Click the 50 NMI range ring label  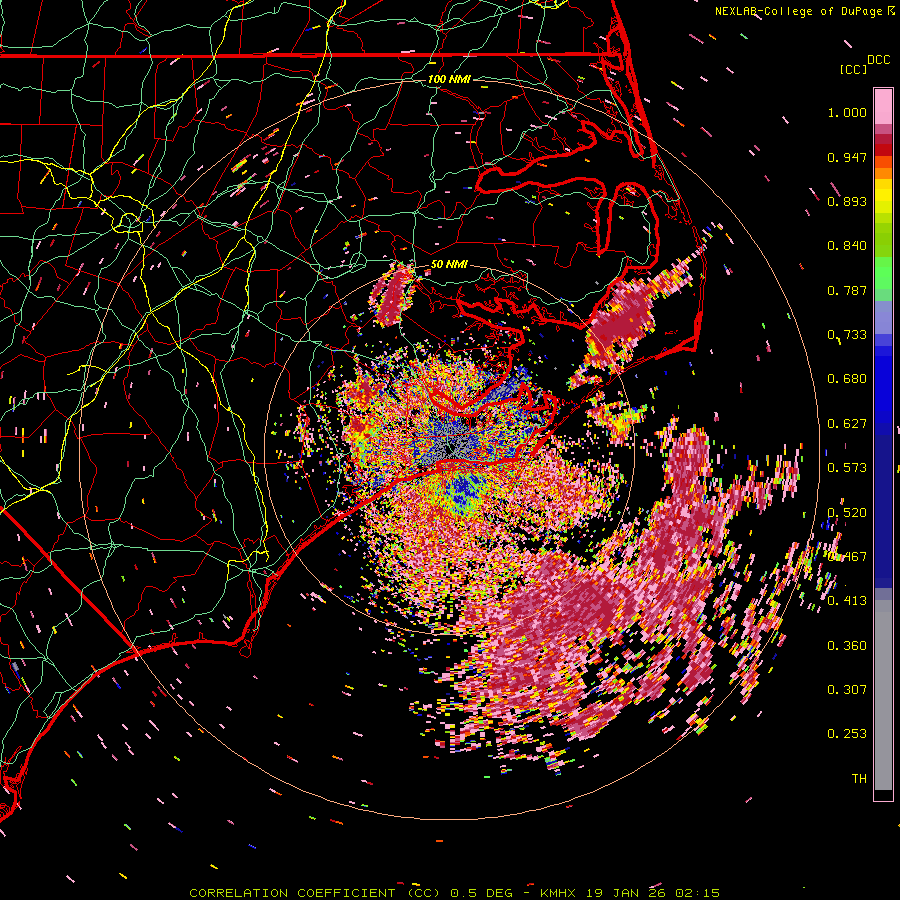click(449, 265)
